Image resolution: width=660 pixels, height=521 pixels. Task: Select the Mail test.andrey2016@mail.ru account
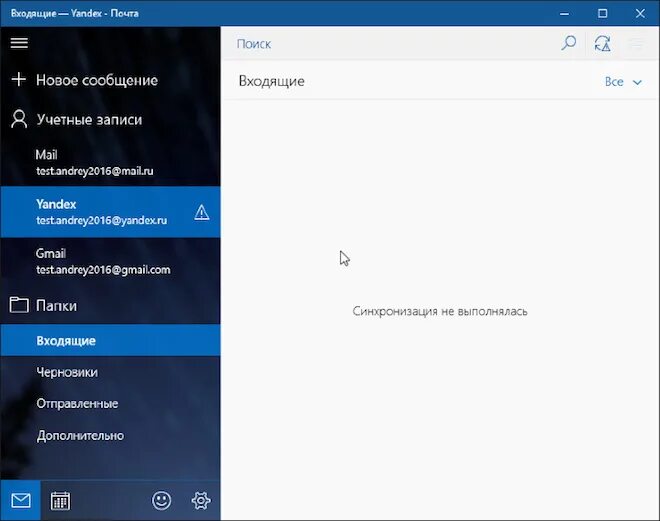coord(110,162)
